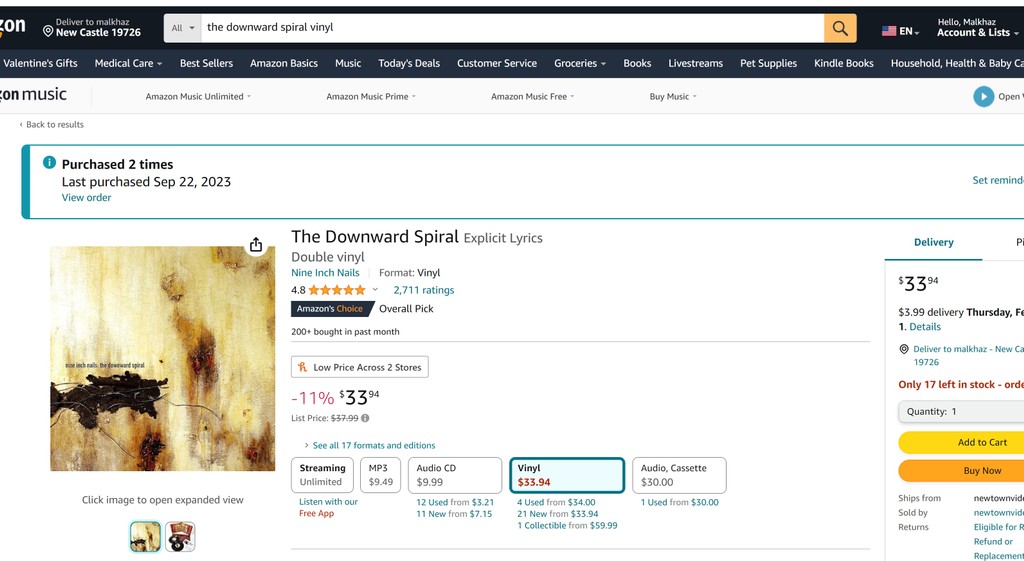Screen dimensions: 1024x561
Task: Click the Amazon Music play icon
Action: pos(983,96)
